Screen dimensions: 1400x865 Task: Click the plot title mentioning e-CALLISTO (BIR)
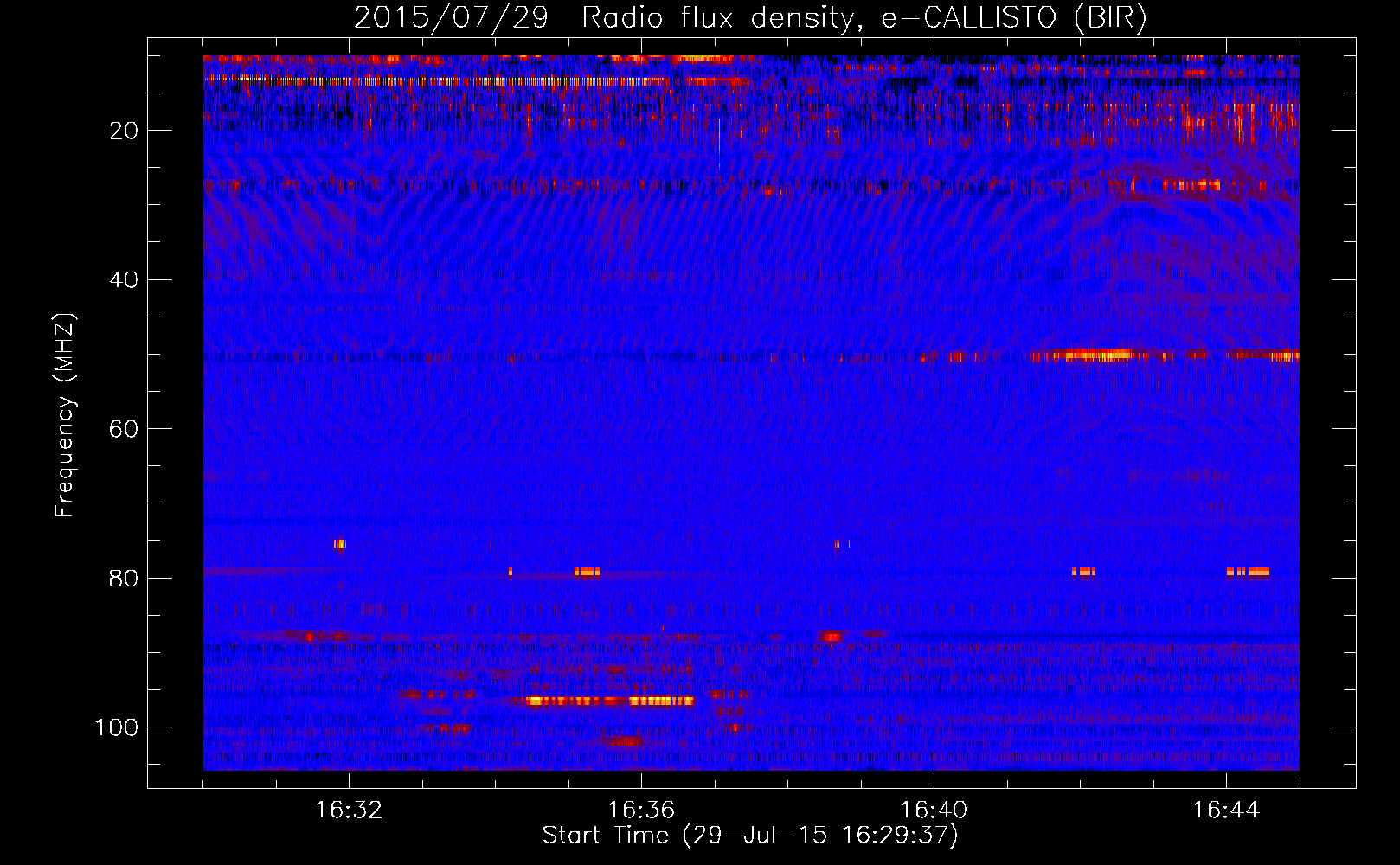750,17
